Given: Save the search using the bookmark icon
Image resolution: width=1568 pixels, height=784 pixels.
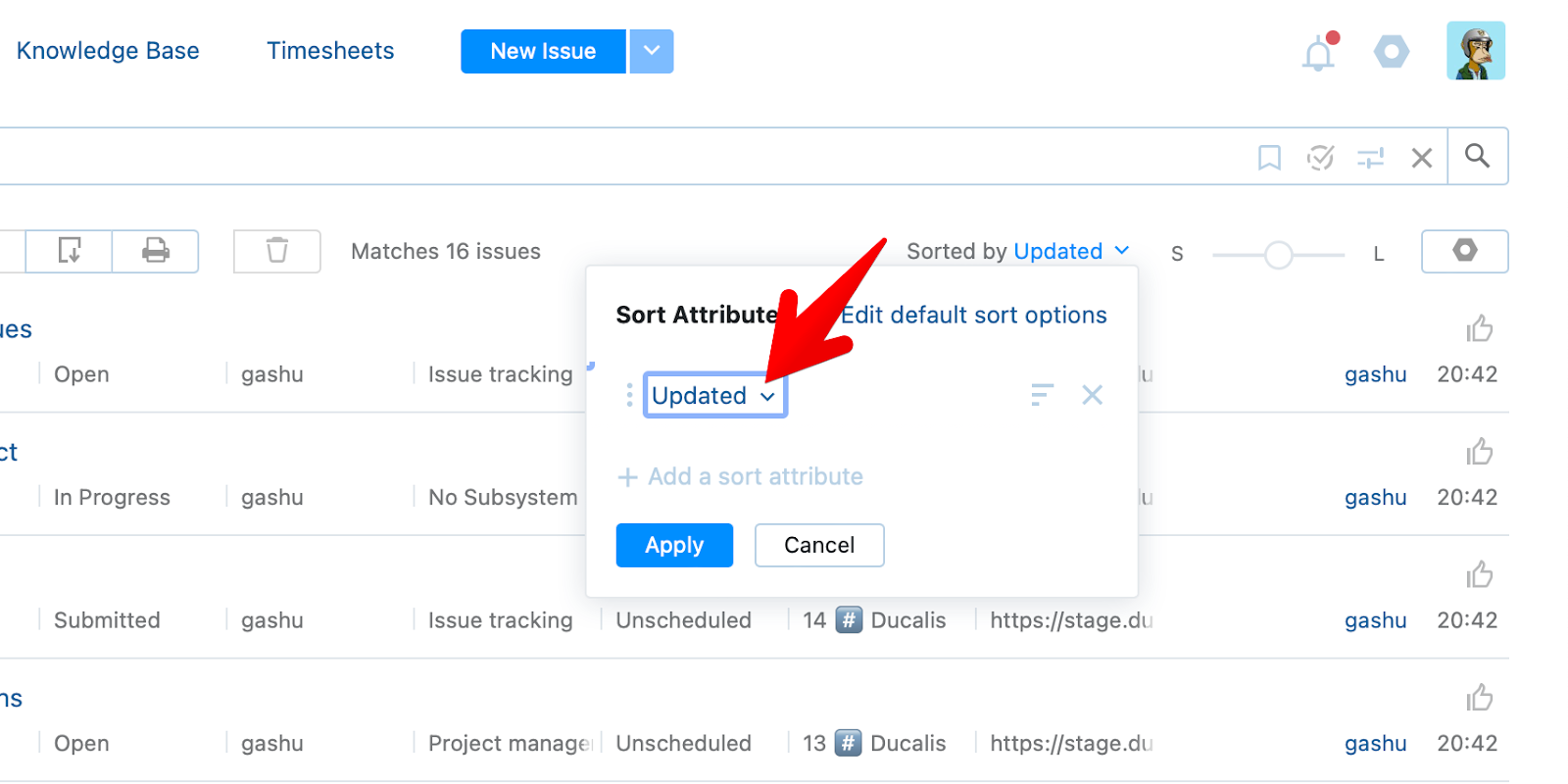Looking at the screenshot, I should (x=1269, y=157).
